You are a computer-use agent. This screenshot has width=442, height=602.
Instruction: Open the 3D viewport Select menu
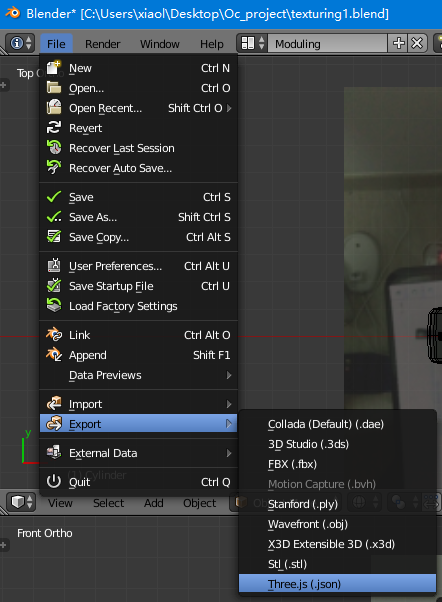pyautogui.click(x=109, y=503)
